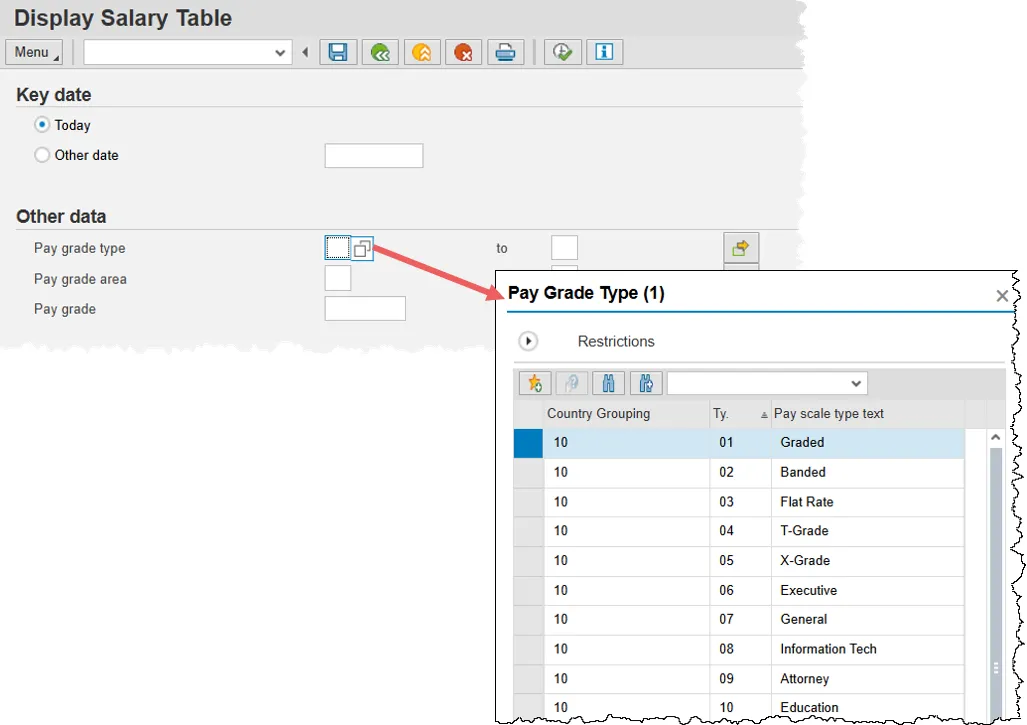Open the Menu button
1027x725 pixels.
[x=34, y=52]
